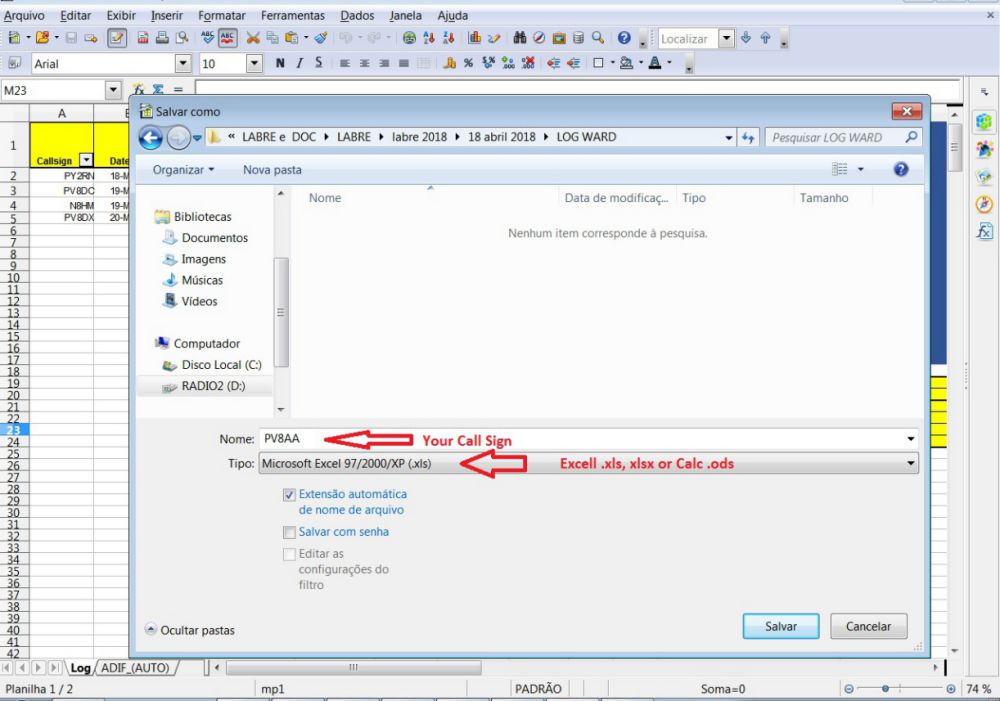Image resolution: width=1000 pixels, height=701 pixels.
Task: Expand the Arial font name dropdown
Action: tap(183, 63)
